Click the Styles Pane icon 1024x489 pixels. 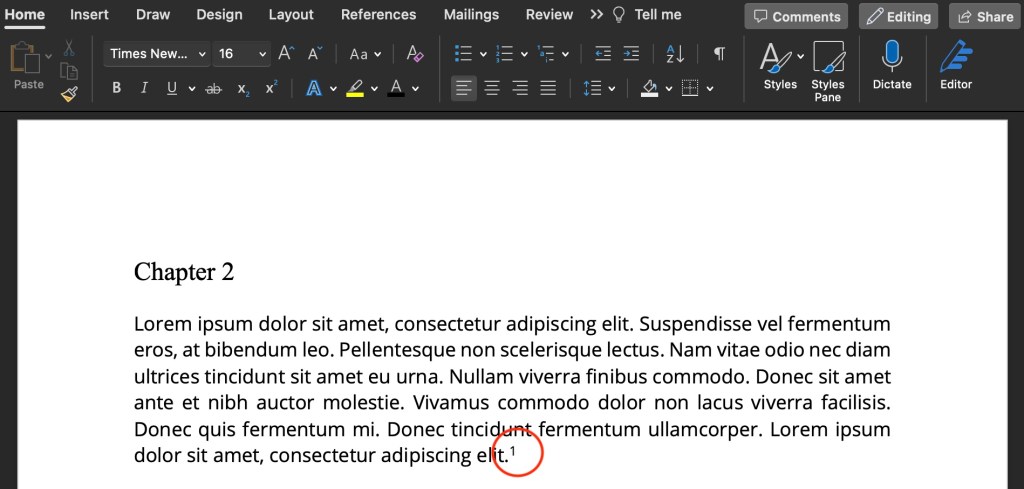coord(828,58)
